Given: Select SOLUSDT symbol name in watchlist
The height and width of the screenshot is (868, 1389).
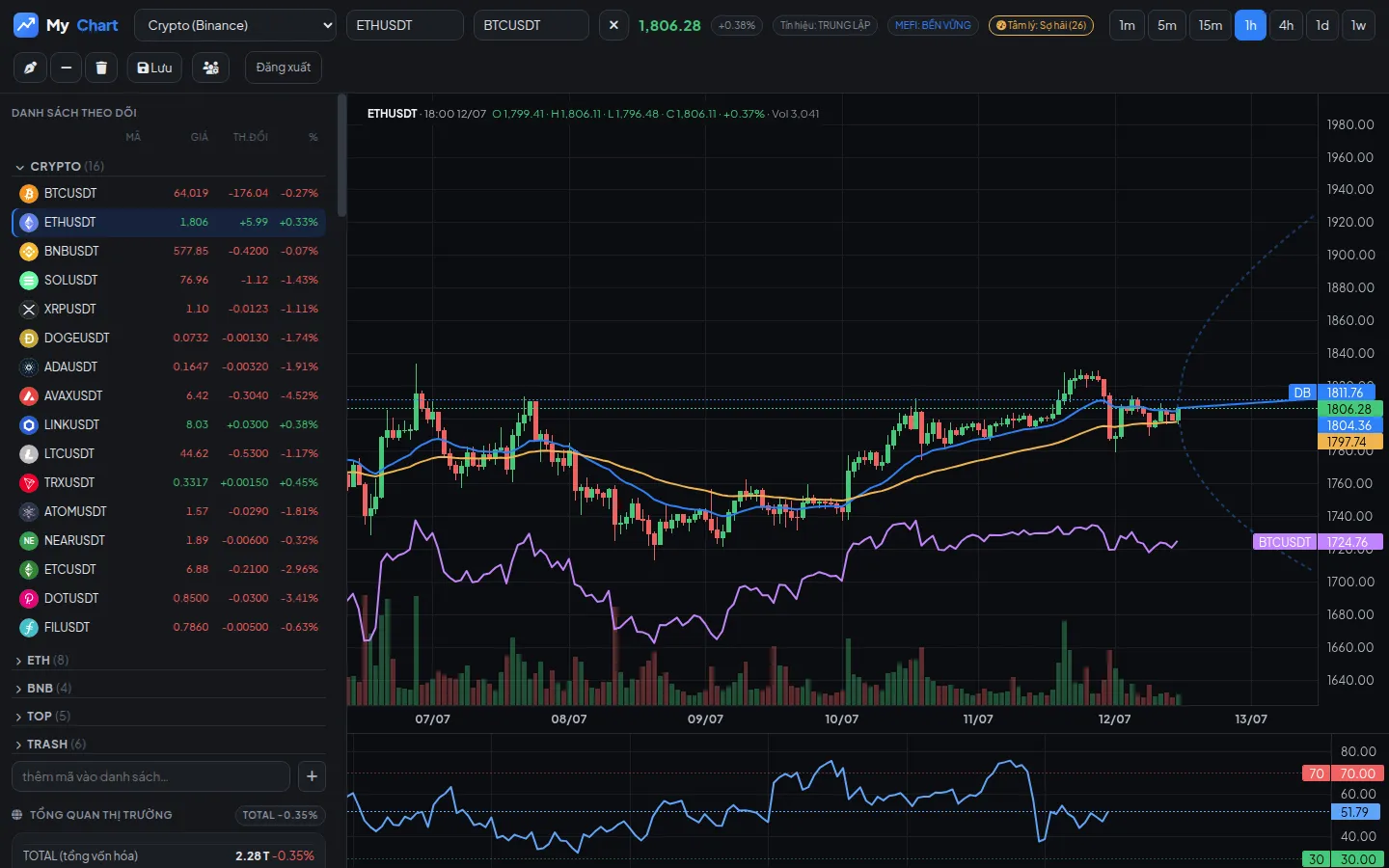Looking at the screenshot, I should [71, 280].
